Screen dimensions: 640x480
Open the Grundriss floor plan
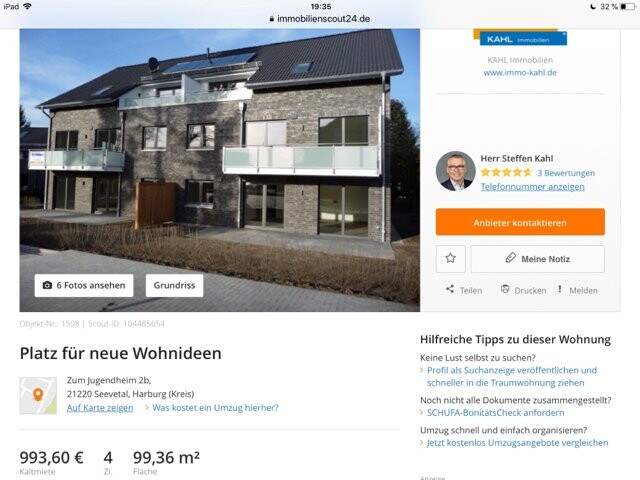(x=174, y=285)
